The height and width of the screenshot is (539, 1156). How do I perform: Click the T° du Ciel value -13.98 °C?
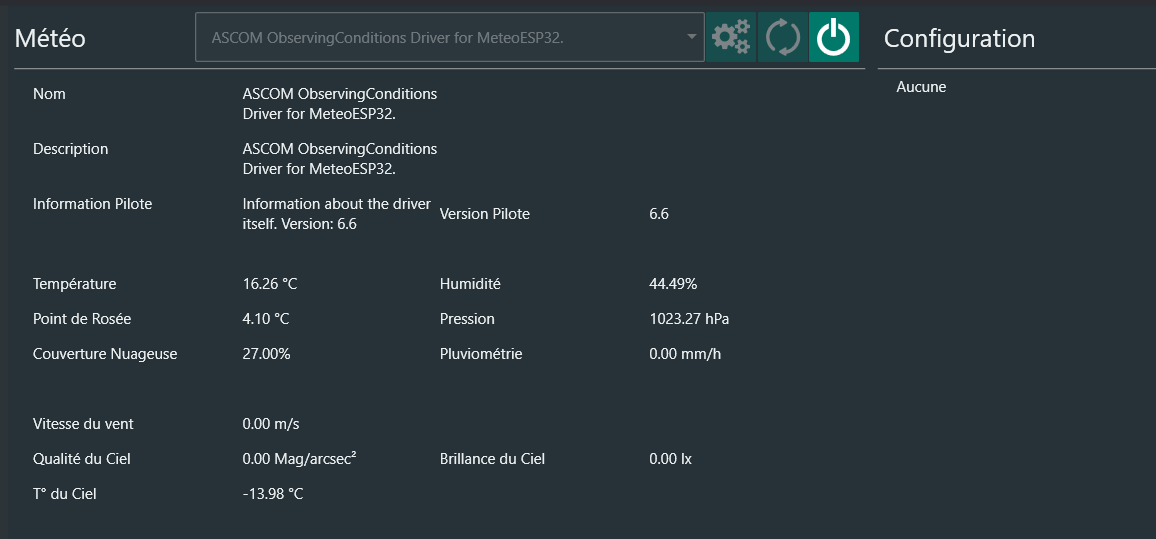tap(273, 494)
